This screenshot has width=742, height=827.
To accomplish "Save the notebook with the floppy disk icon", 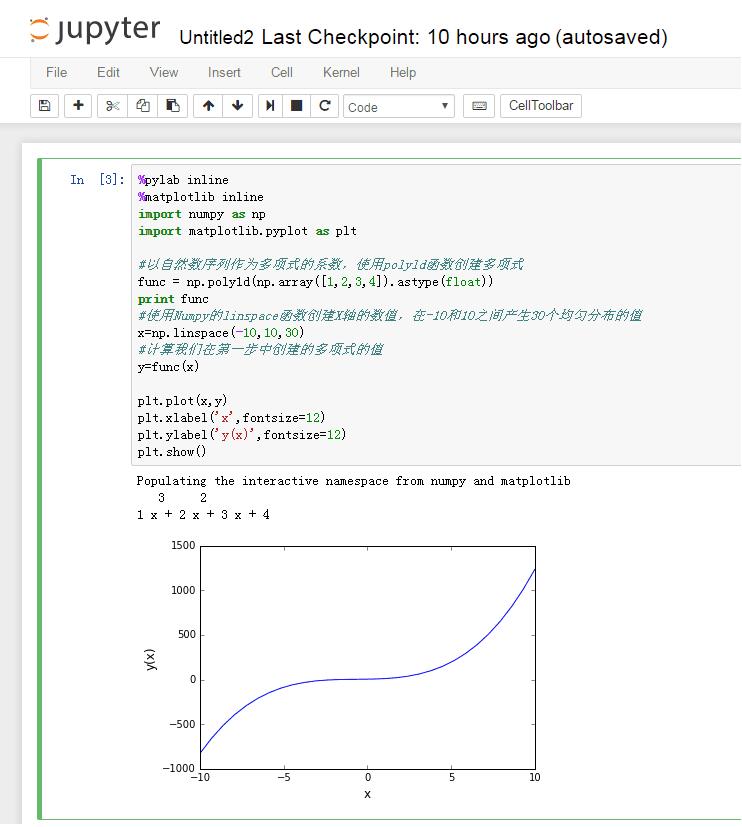I will (x=44, y=106).
